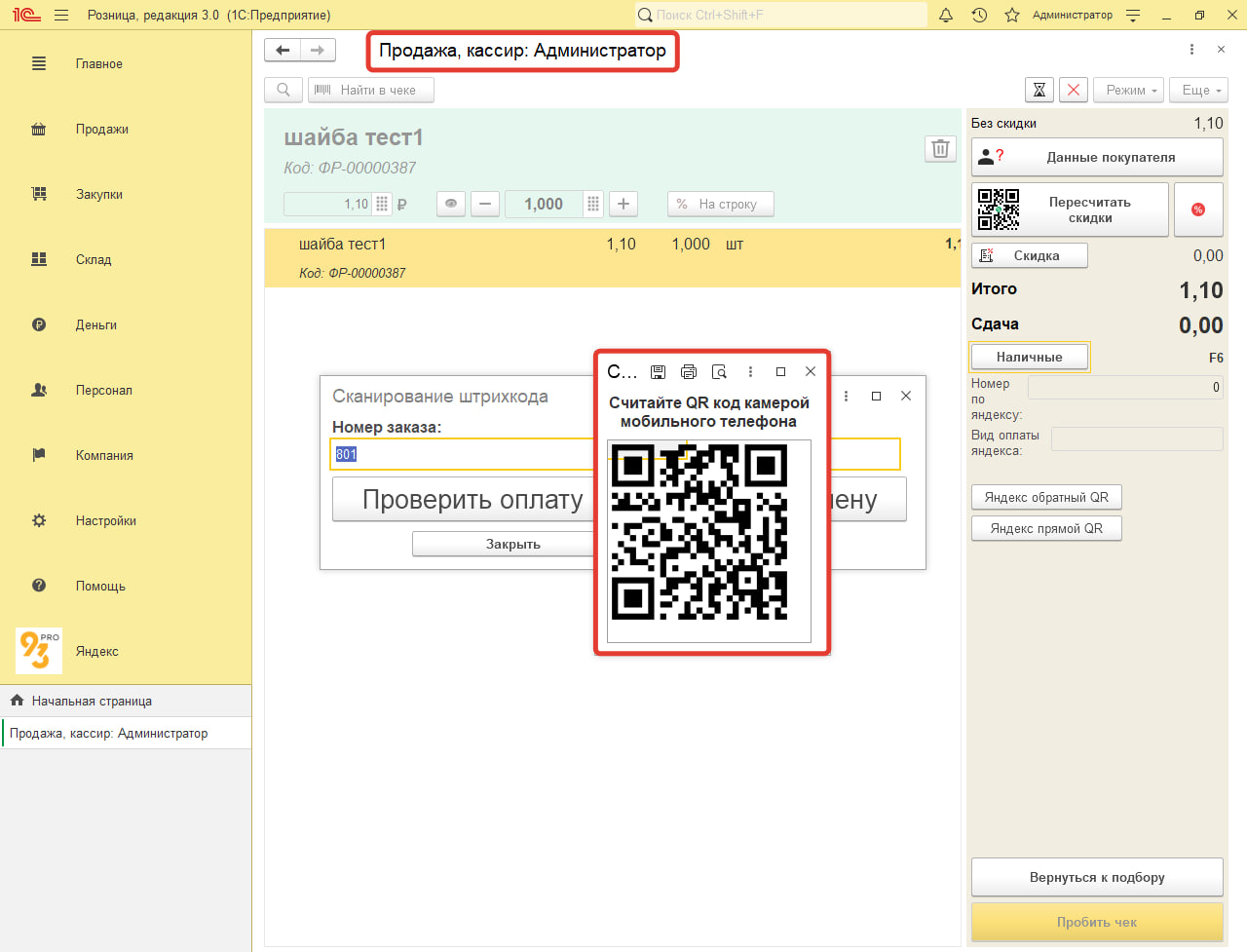Open the Режим dropdown
The image size is (1247, 952).
(1129, 90)
